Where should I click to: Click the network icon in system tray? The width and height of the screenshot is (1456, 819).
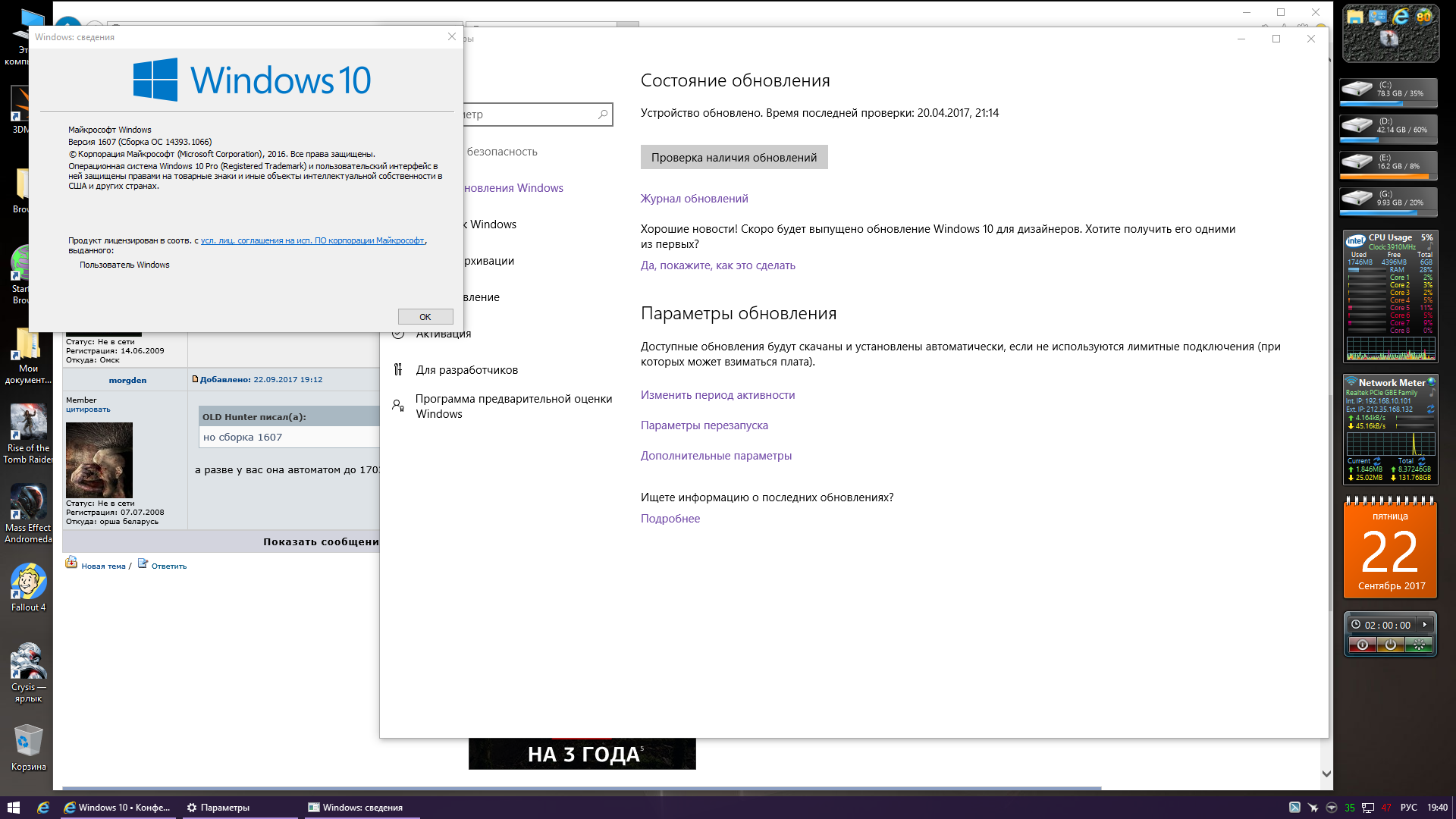click(1368, 808)
